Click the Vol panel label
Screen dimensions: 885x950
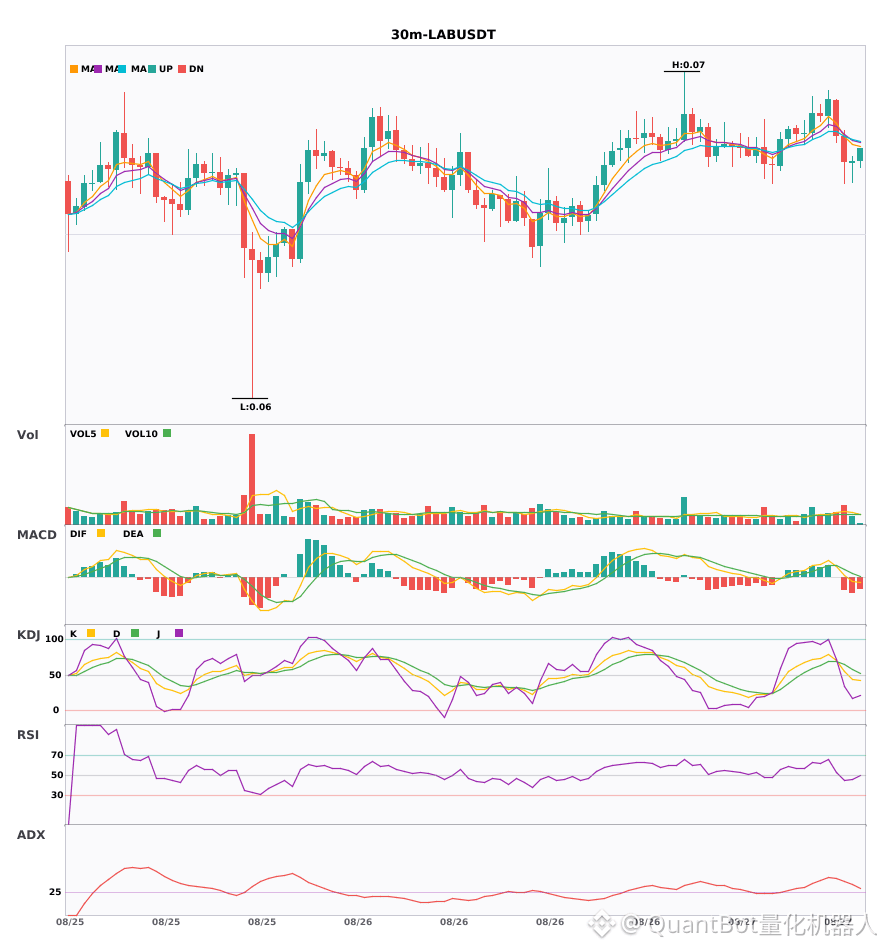pos(28,434)
